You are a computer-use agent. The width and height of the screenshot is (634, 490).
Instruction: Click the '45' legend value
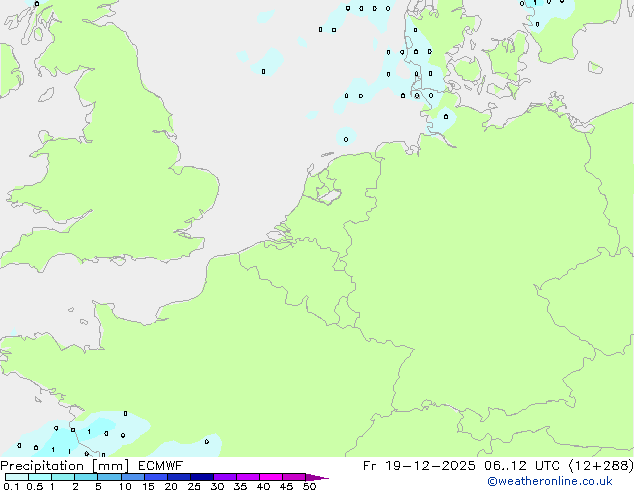286,486
